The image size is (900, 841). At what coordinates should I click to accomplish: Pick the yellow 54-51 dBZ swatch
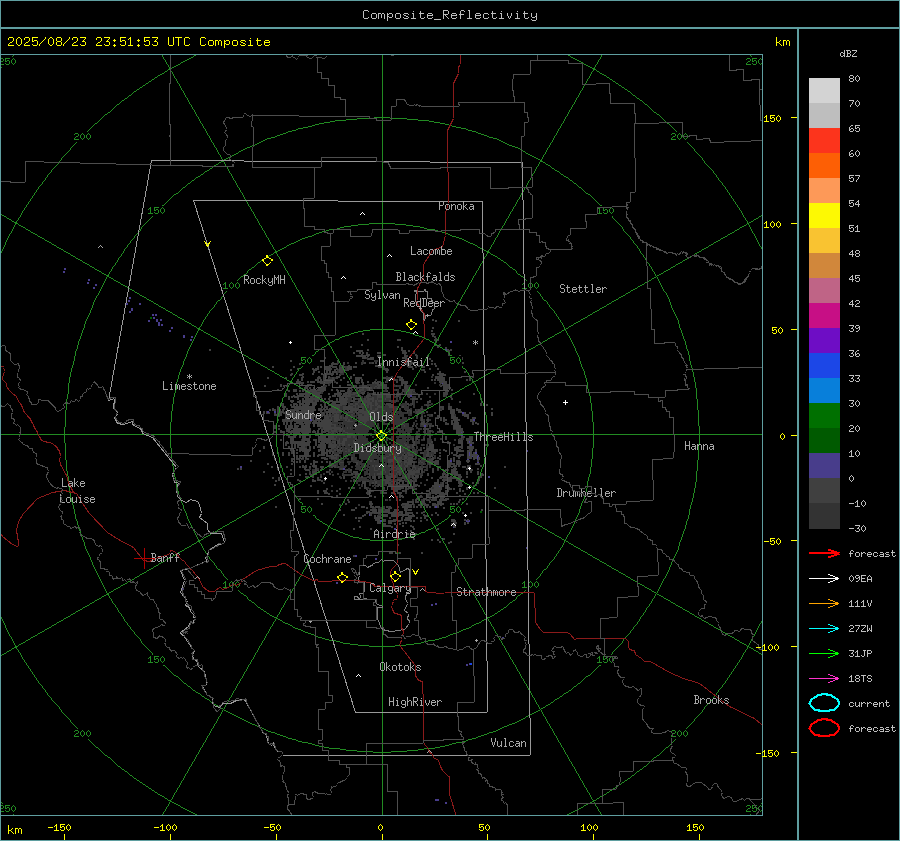pyautogui.click(x=824, y=216)
